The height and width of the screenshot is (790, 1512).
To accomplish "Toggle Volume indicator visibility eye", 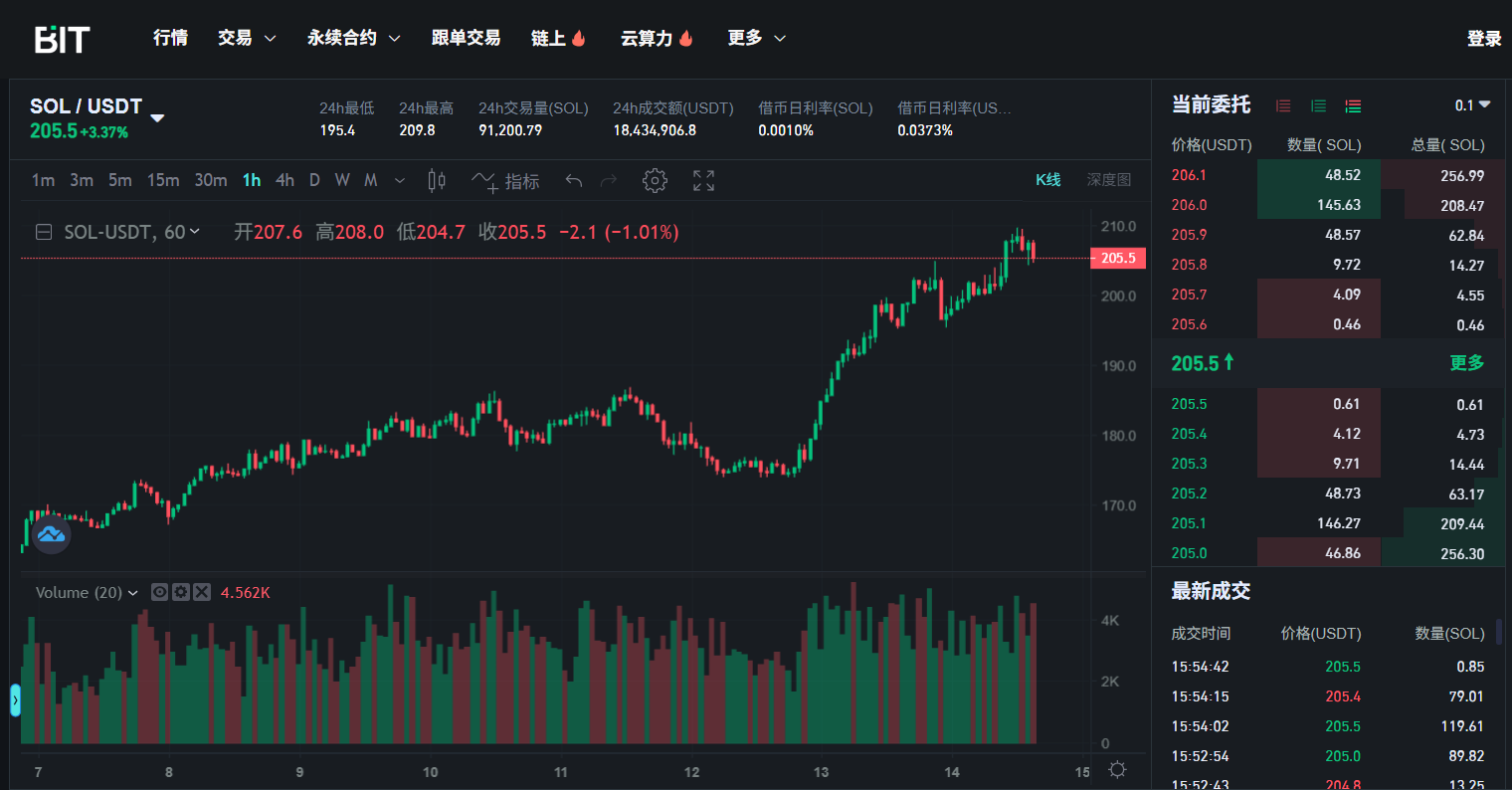I will (159, 592).
